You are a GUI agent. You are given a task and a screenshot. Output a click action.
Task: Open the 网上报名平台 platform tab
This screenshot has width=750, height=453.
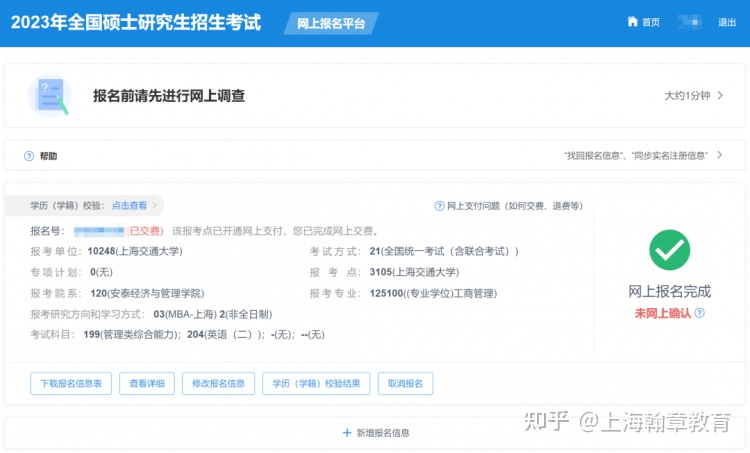tap(331, 23)
